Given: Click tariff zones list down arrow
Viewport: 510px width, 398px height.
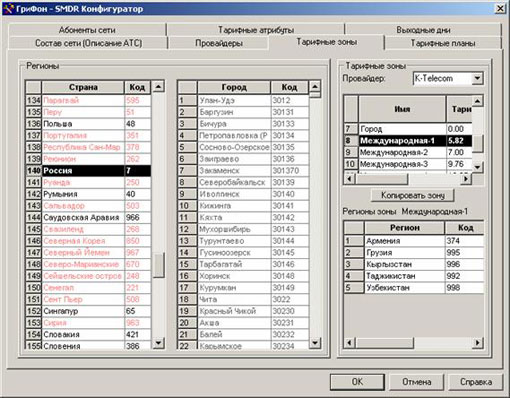Looking at the screenshot, I should click(x=477, y=166).
